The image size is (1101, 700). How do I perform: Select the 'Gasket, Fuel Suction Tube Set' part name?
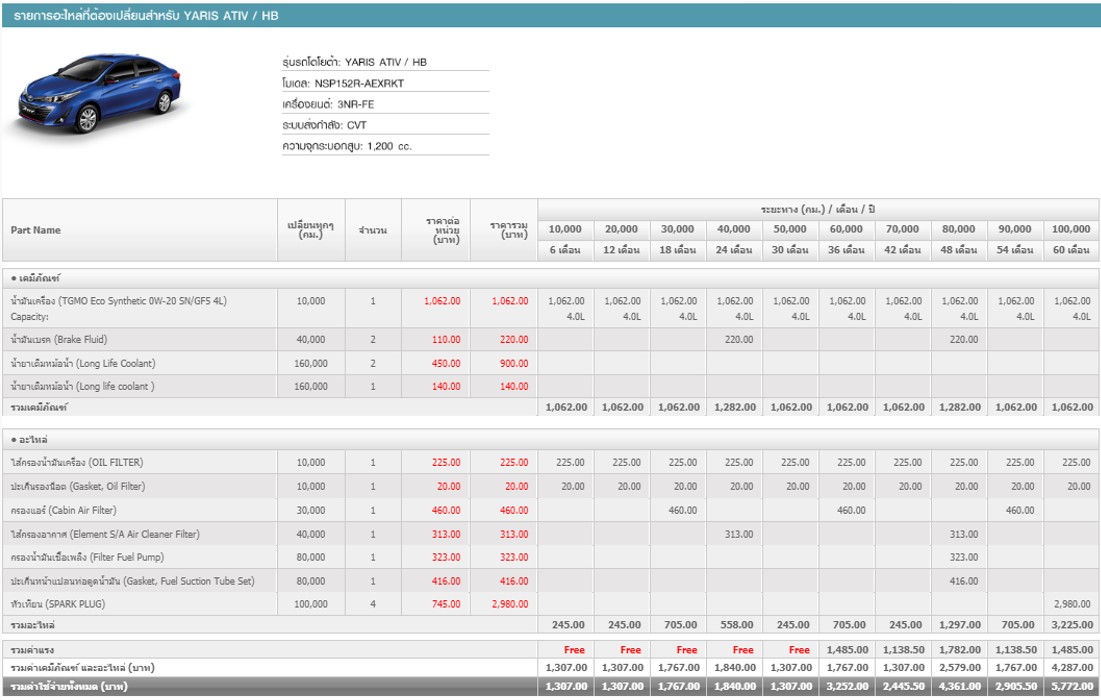(133, 581)
